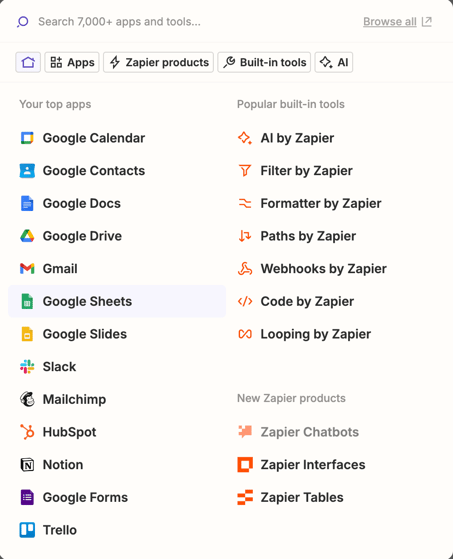Choose Google Sheets from top apps

click(117, 301)
